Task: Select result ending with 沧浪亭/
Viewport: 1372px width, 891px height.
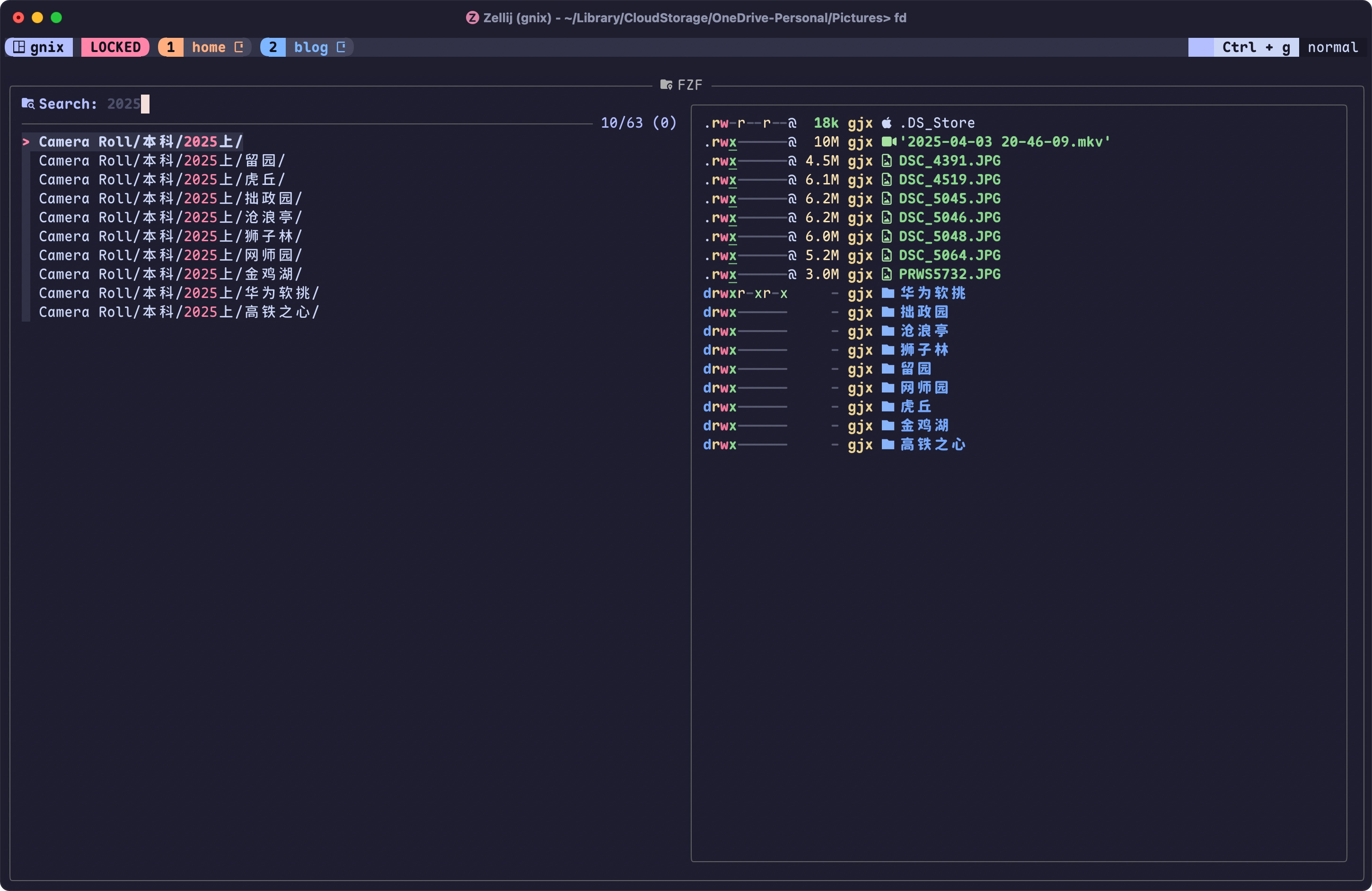Action: point(170,218)
